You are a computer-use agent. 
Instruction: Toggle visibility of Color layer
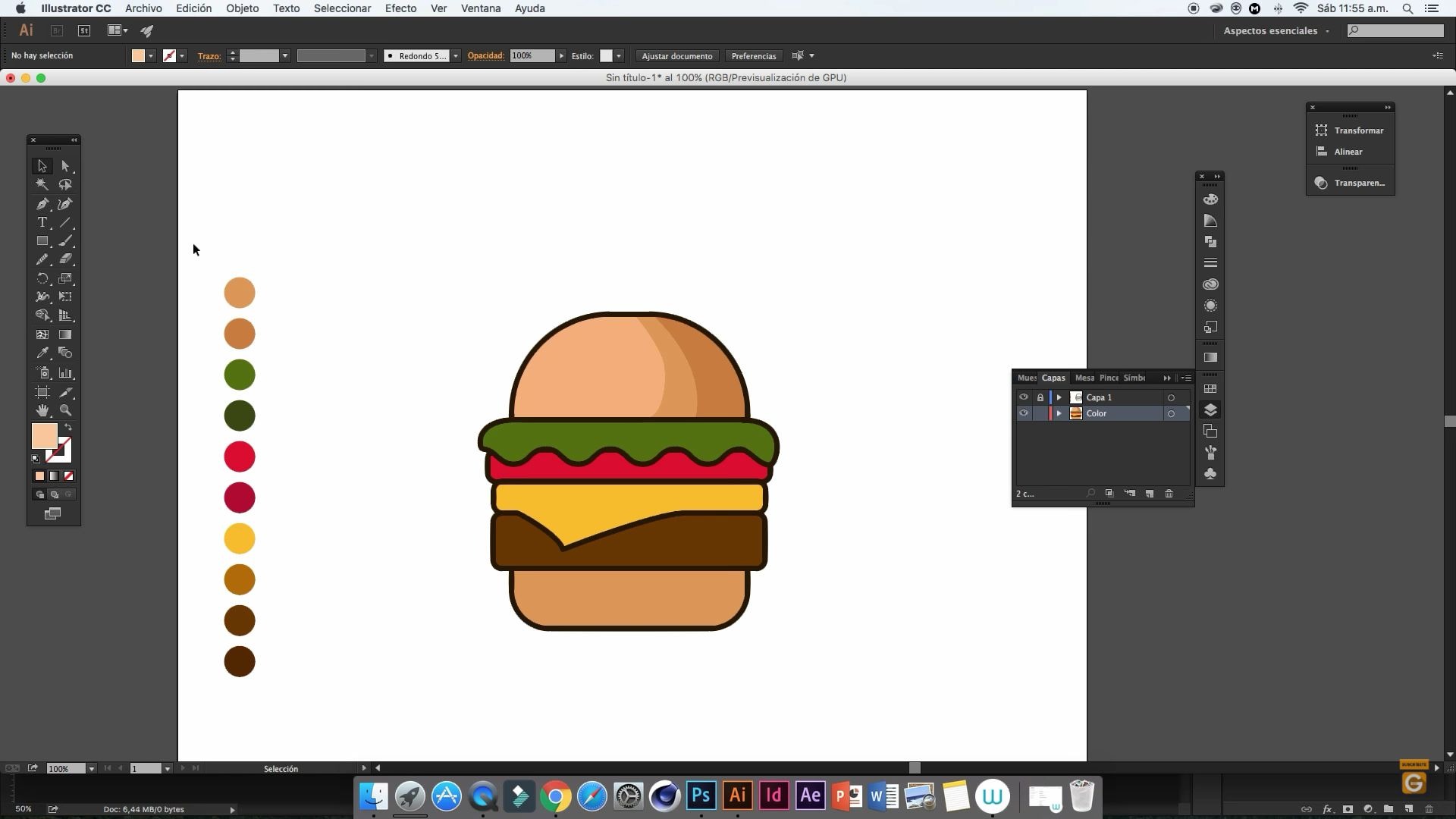[1023, 413]
